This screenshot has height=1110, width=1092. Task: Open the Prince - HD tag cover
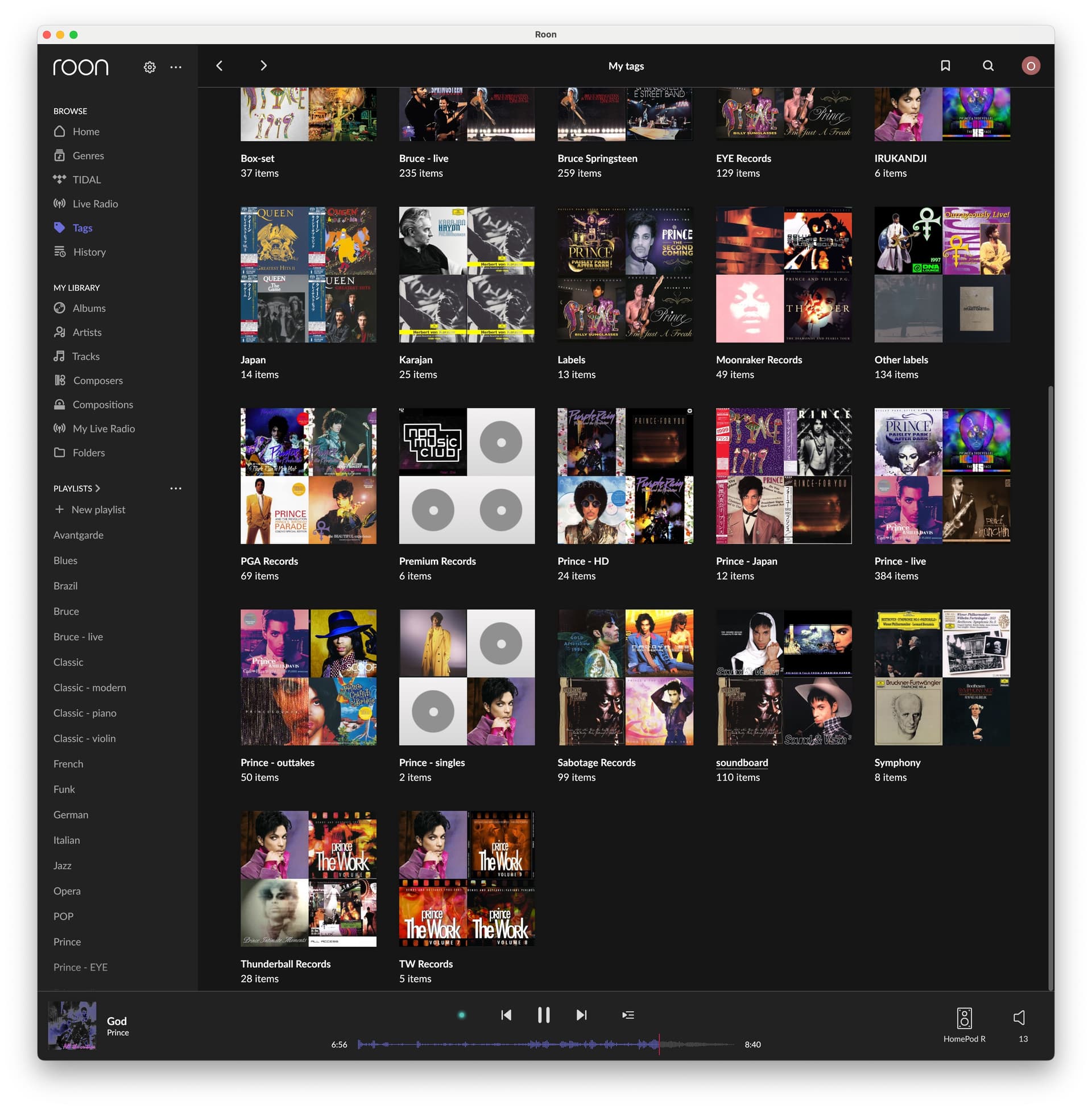point(625,476)
